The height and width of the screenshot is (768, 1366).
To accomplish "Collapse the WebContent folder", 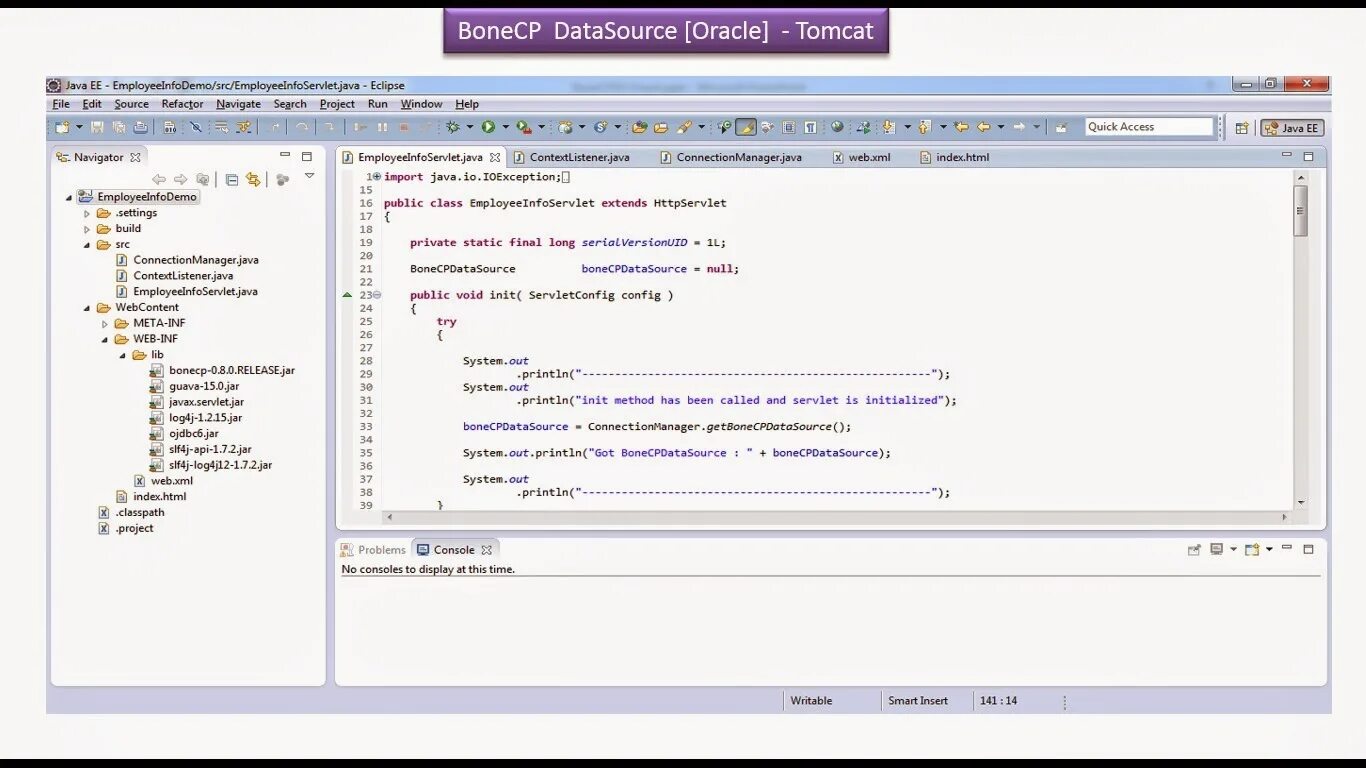I will (87, 308).
